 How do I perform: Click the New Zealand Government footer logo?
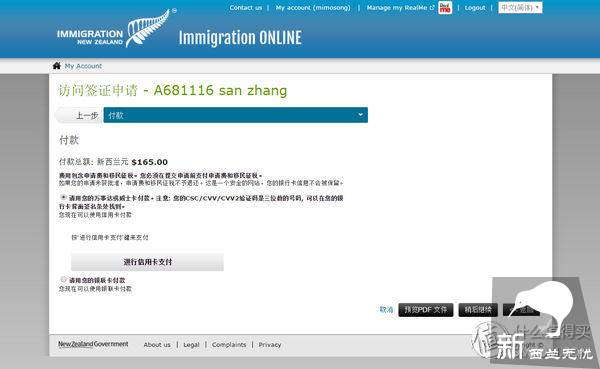(x=93, y=344)
